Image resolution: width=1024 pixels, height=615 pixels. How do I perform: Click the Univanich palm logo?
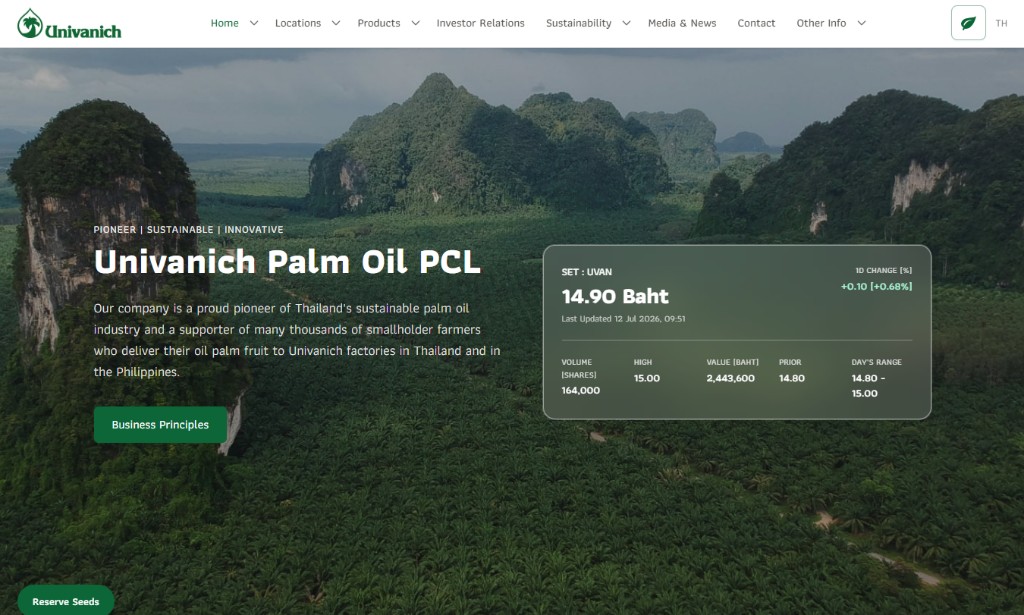pyautogui.click(x=69, y=24)
